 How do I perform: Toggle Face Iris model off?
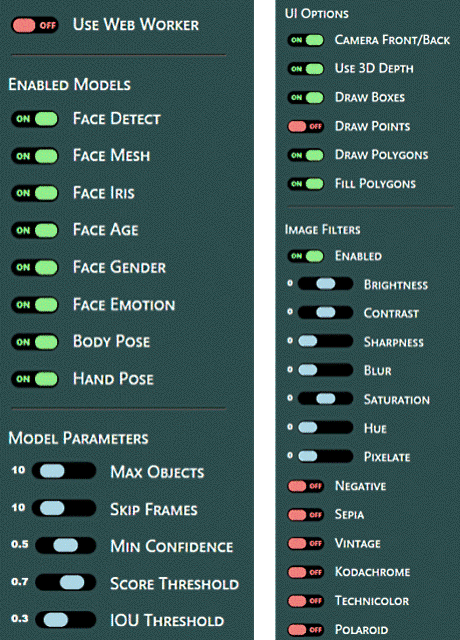pos(35,193)
